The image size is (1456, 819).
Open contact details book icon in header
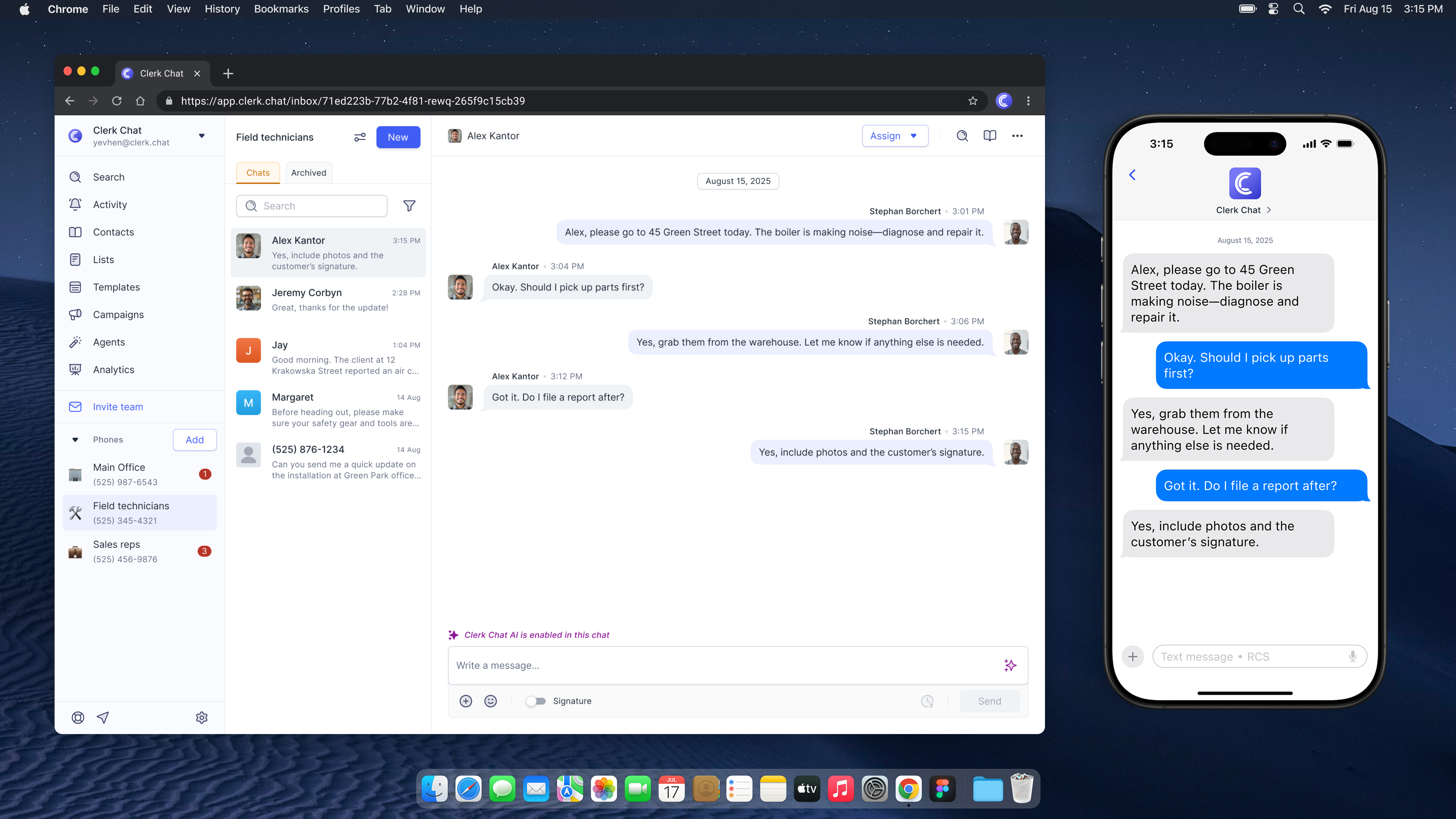(x=990, y=136)
